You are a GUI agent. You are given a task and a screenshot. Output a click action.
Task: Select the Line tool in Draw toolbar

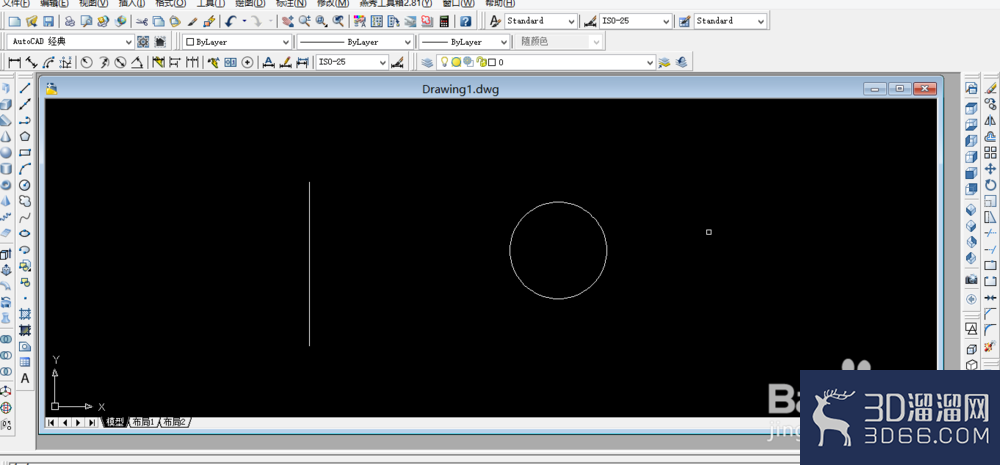25,87
